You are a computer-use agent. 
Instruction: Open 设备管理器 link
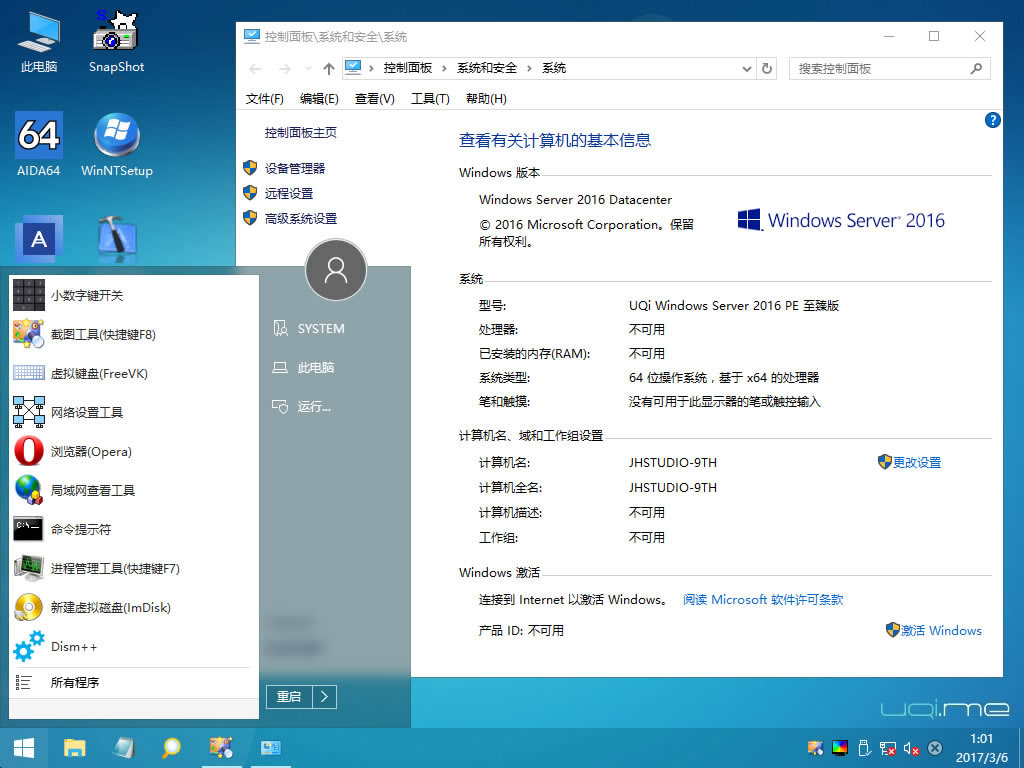pos(295,168)
